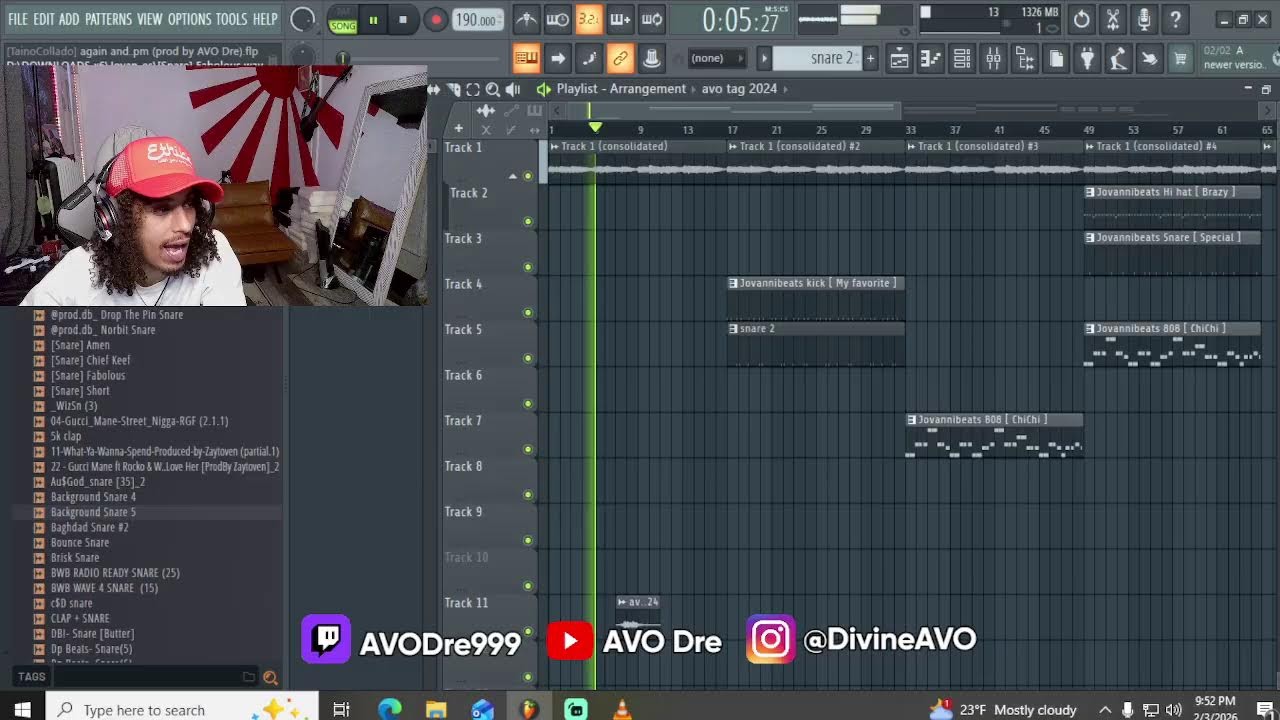Viewport: 1280px width, 720px height.
Task: Expand the Playlist - Arrangement breadcrumb arrow
Action: tap(695, 89)
